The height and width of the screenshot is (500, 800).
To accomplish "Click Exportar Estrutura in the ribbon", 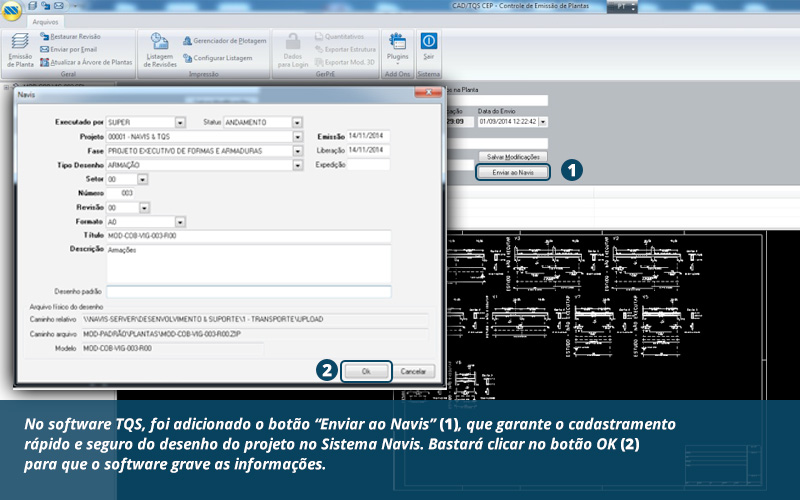I will 345,49.
